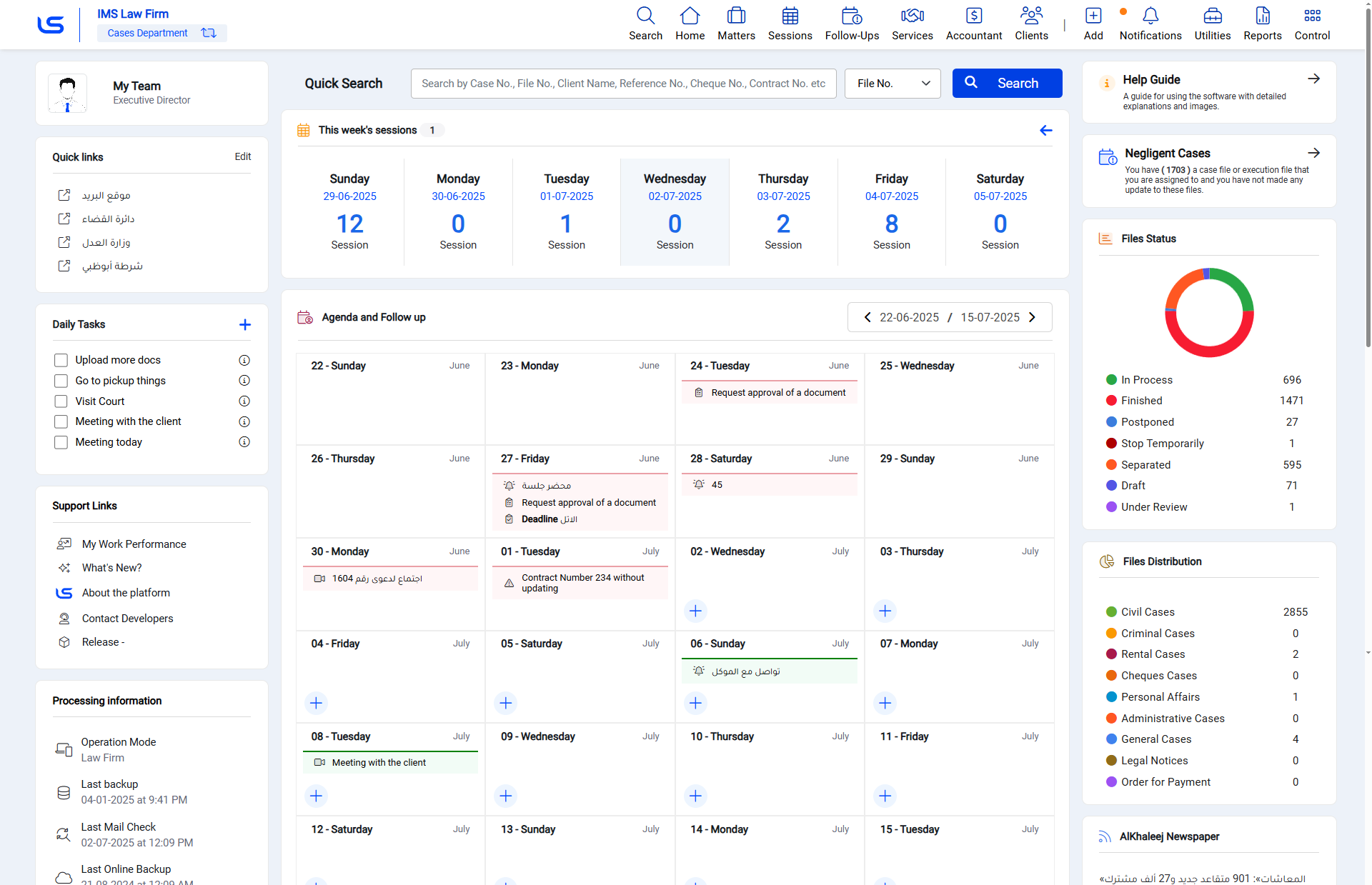Open My Work Performance support link

(x=134, y=544)
